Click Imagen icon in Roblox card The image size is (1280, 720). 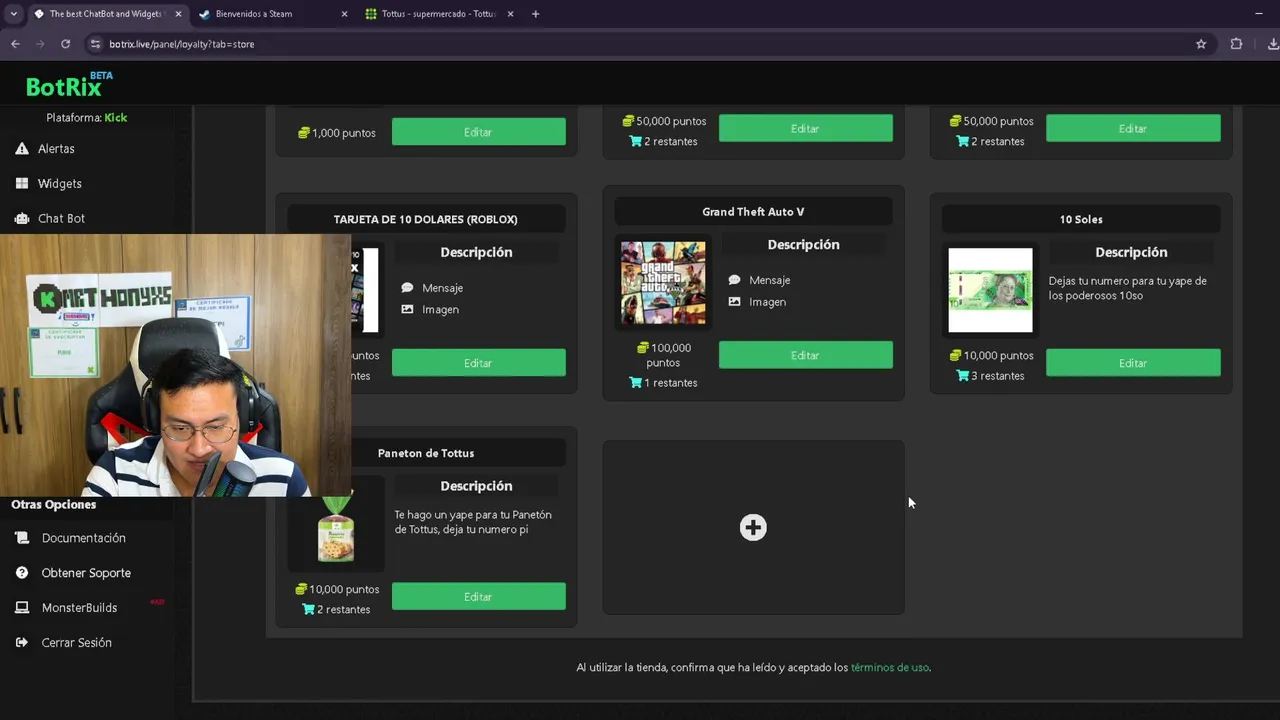click(x=407, y=310)
